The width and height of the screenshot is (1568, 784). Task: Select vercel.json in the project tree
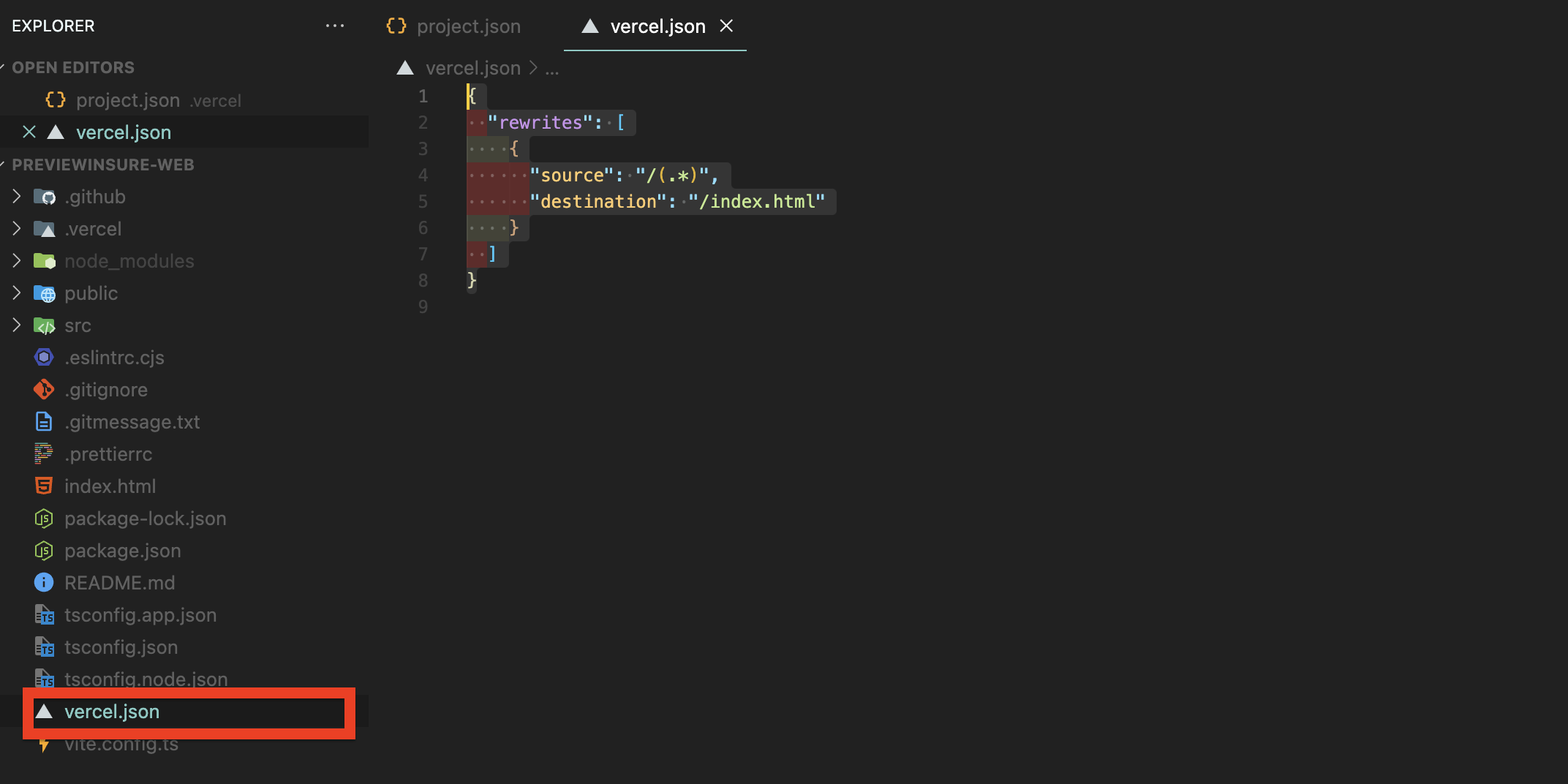112,712
